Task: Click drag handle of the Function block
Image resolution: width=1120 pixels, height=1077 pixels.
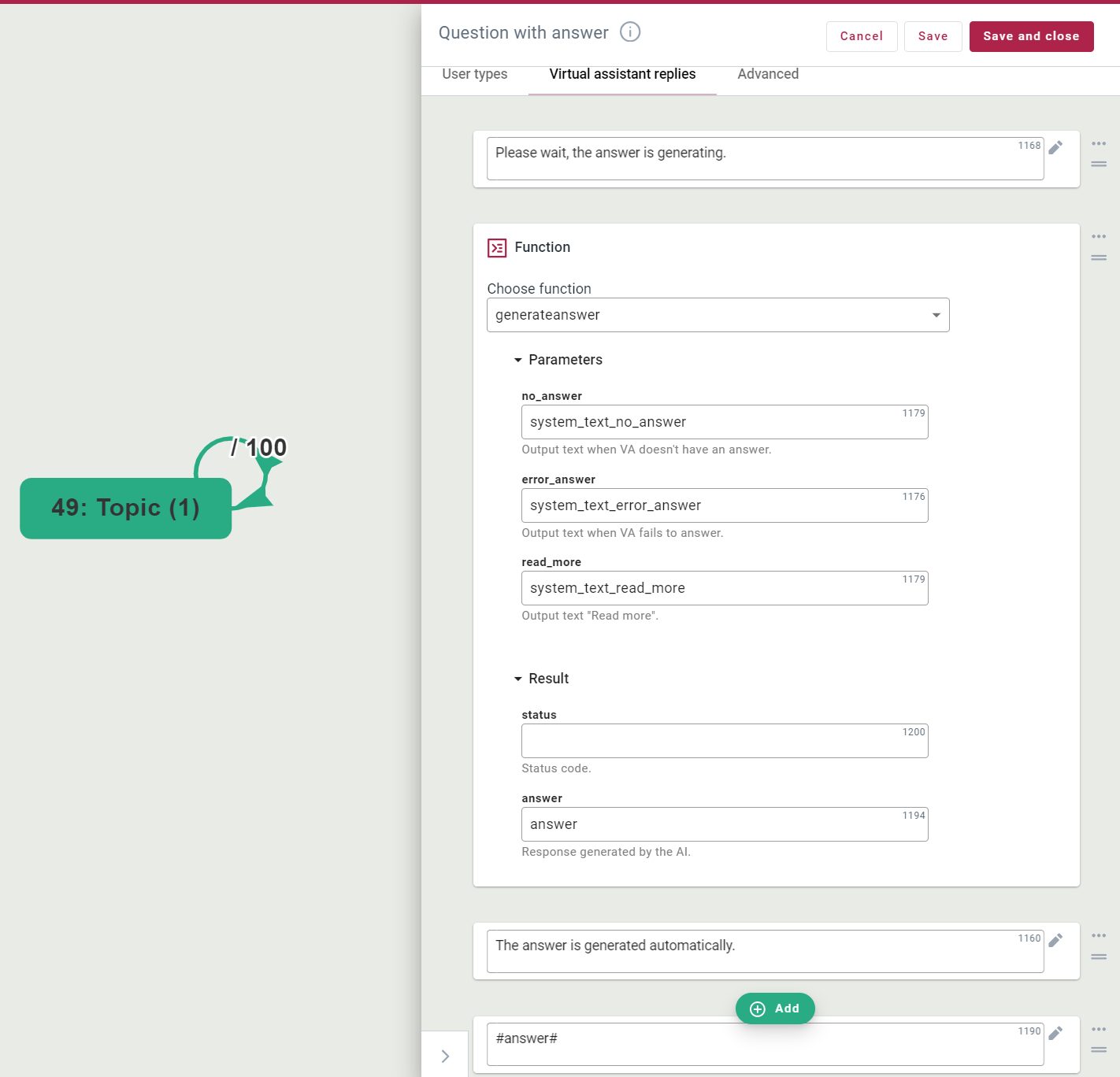Action: click(1099, 257)
